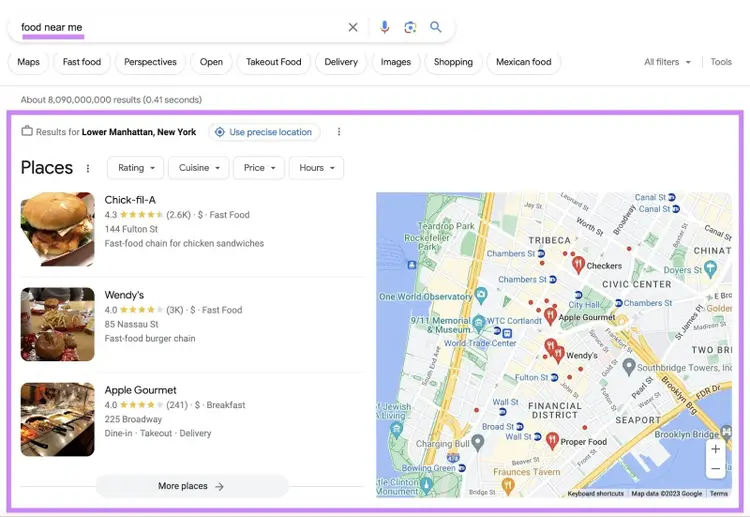The height and width of the screenshot is (517, 750).
Task: Click Lower Manhattan, New York location text
Action: point(139,132)
